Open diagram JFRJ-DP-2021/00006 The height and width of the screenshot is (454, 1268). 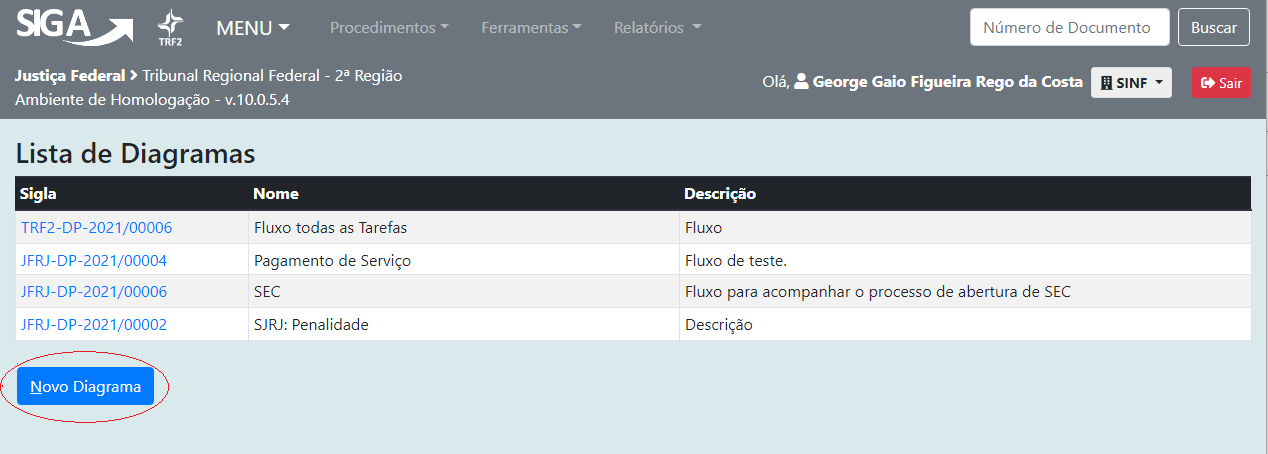pyautogui.click(x=94, y=292)
